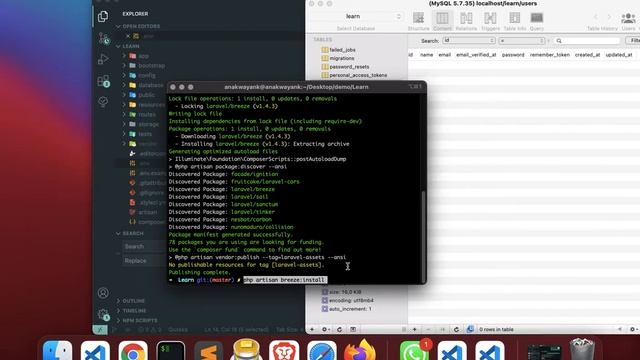Switch to Table Info view in Sequel Pro
The height and width of the screenshot is (360, 640).
tap(514, 21)
